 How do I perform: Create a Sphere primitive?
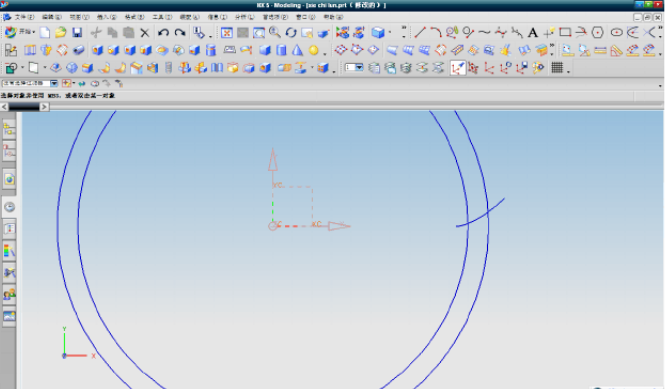(x=313, y=50)
